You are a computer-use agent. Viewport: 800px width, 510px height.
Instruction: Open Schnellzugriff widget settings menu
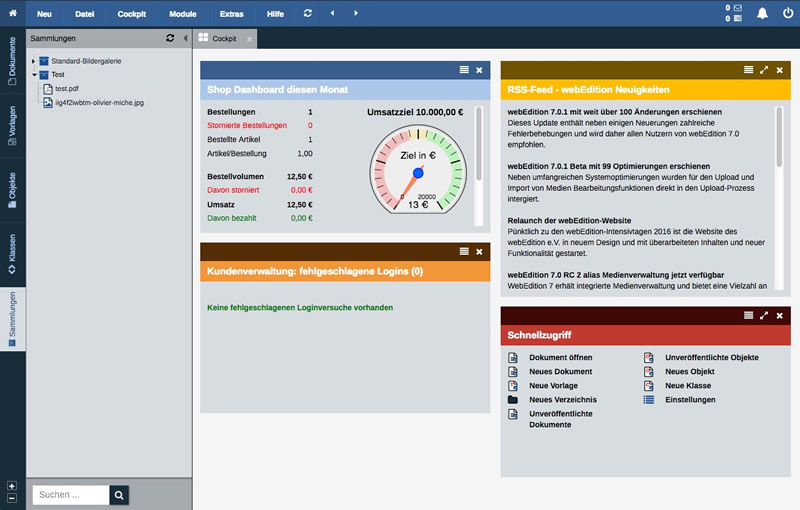tap(748, 315)
